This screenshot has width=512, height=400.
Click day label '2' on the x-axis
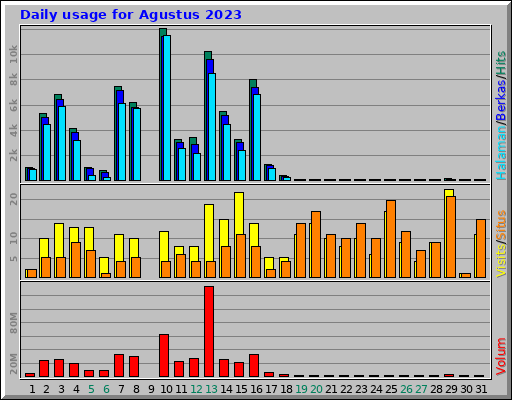click(x=46, y=389)
